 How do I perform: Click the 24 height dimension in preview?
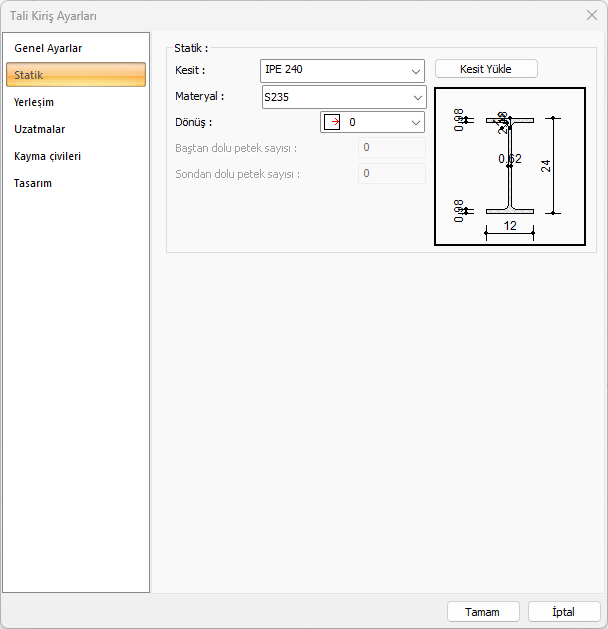pyautogui.click(x=546, y=165)
